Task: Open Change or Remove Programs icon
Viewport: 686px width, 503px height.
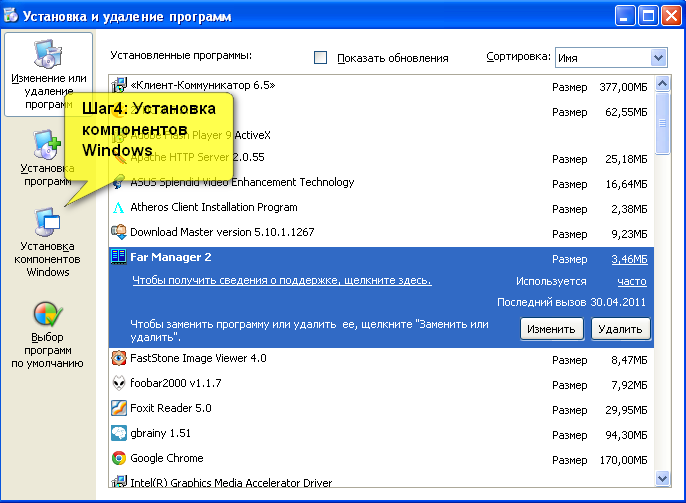Action: point(47,55)
